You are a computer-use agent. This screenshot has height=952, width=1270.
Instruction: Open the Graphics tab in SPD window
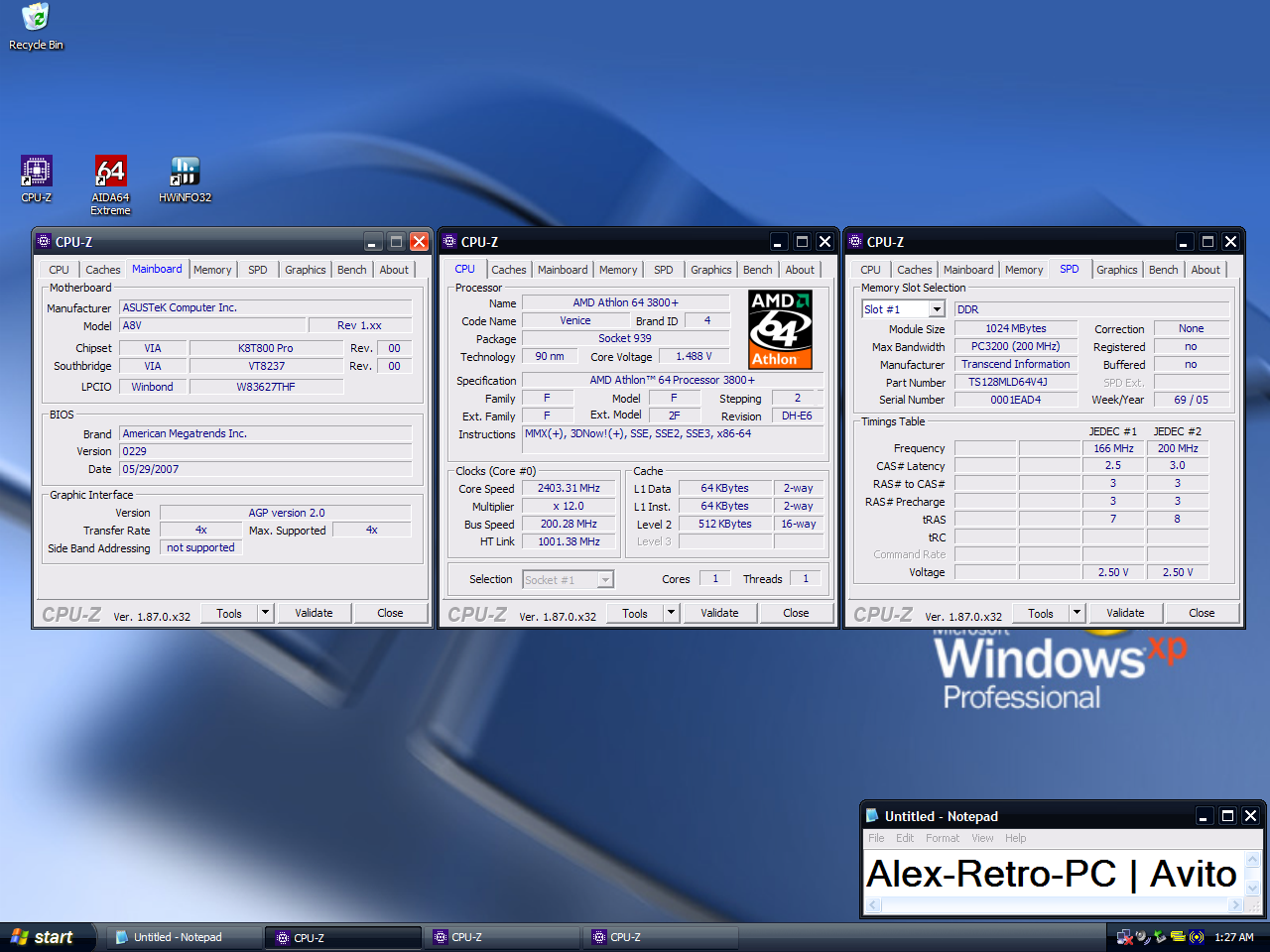pos(1116,270)
